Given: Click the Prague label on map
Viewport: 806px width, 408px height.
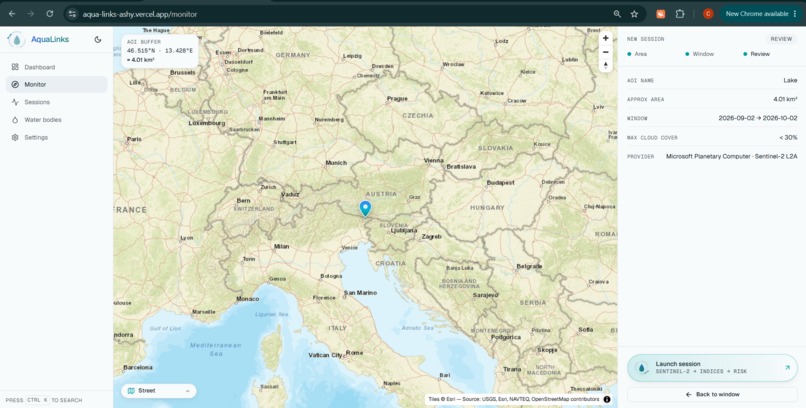Looking at the screenshot, I should 397,98.
